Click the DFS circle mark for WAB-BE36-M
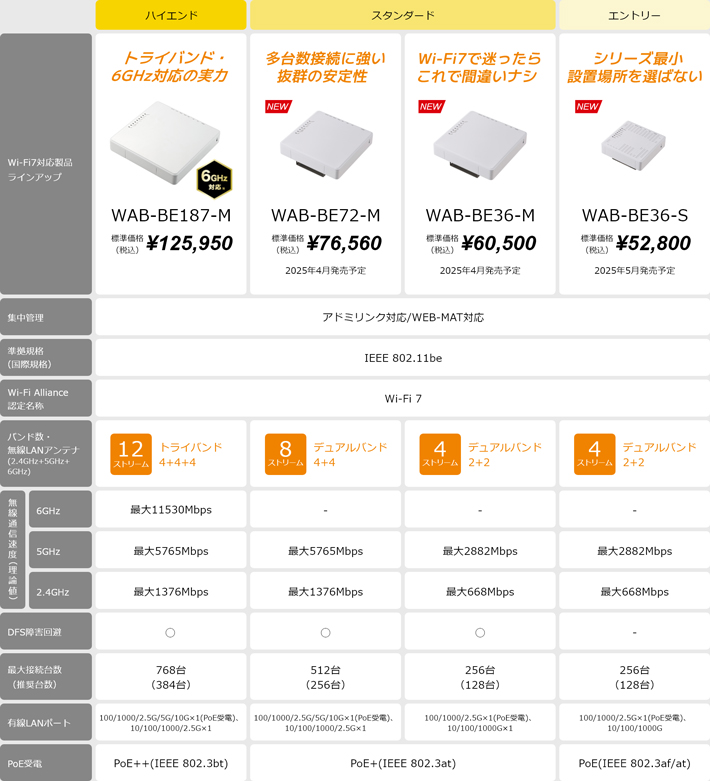This screenshot has height=781, width=710. (x=480, y=633)
